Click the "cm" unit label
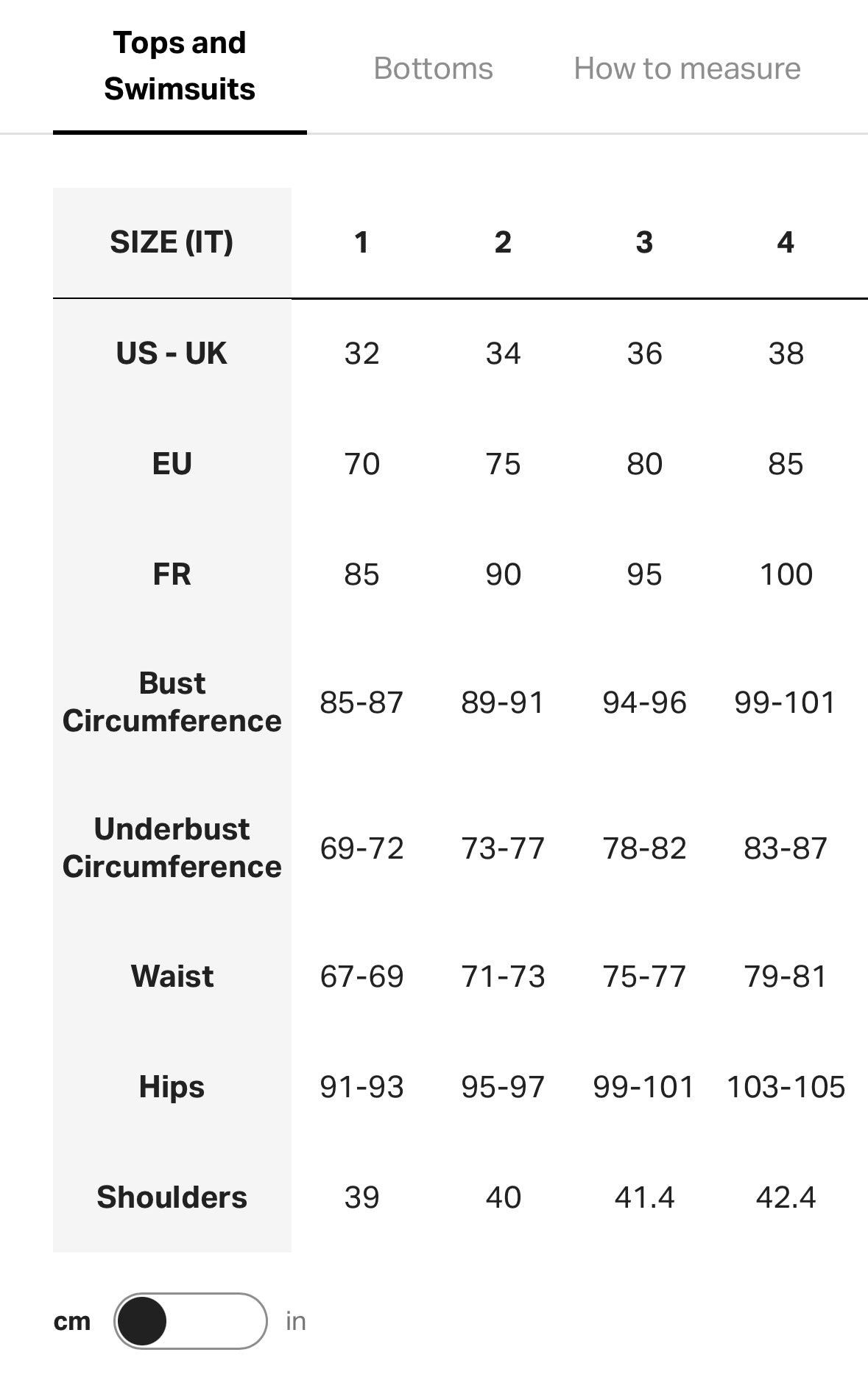 click(72, 1321)
